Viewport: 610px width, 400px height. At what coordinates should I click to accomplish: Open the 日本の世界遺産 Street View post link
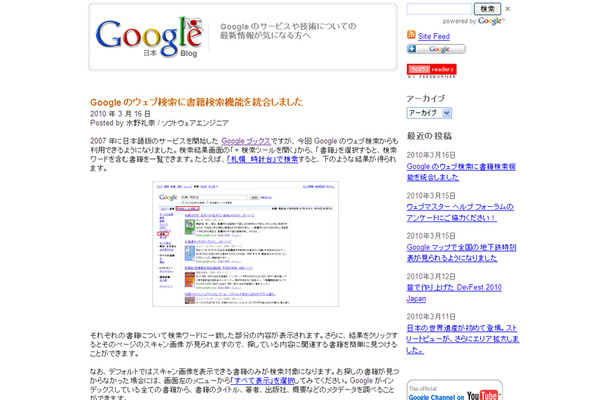pyautogui.click(x=463, y=339)
